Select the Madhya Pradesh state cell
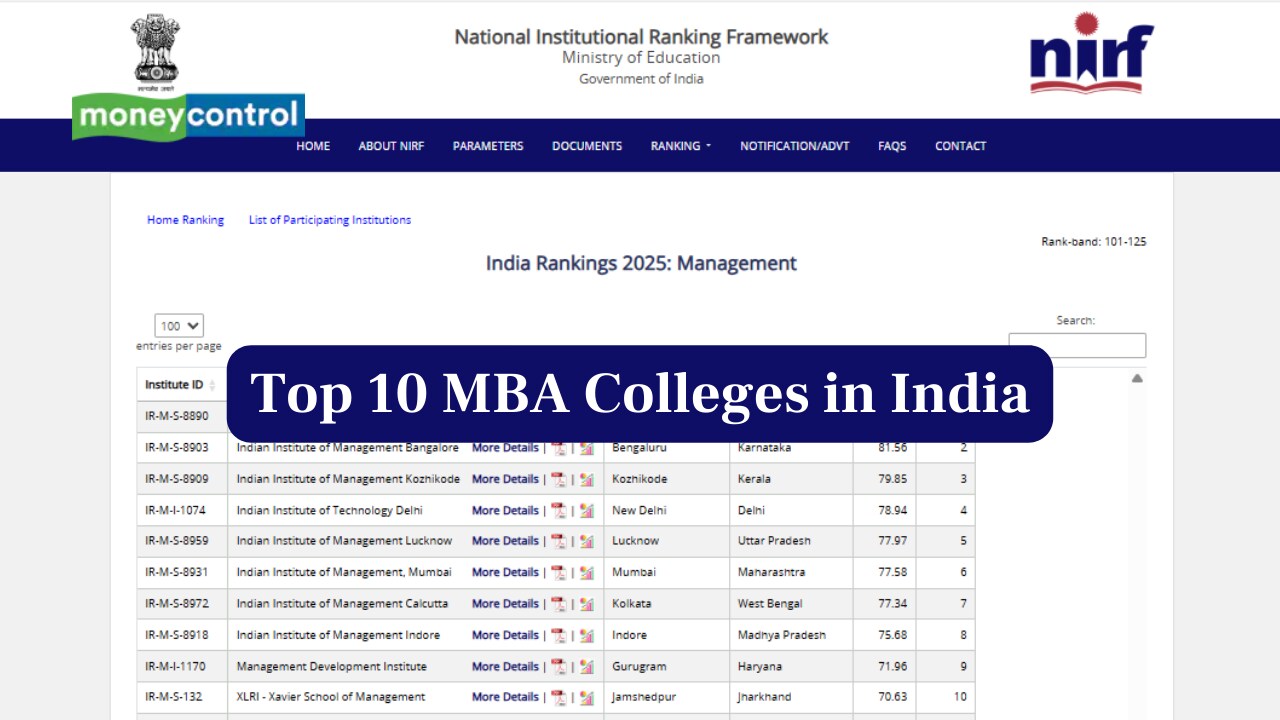Image resolution: width=1280 pixels, height=720 pixels. pyautogui.click(x=791, y=635)
